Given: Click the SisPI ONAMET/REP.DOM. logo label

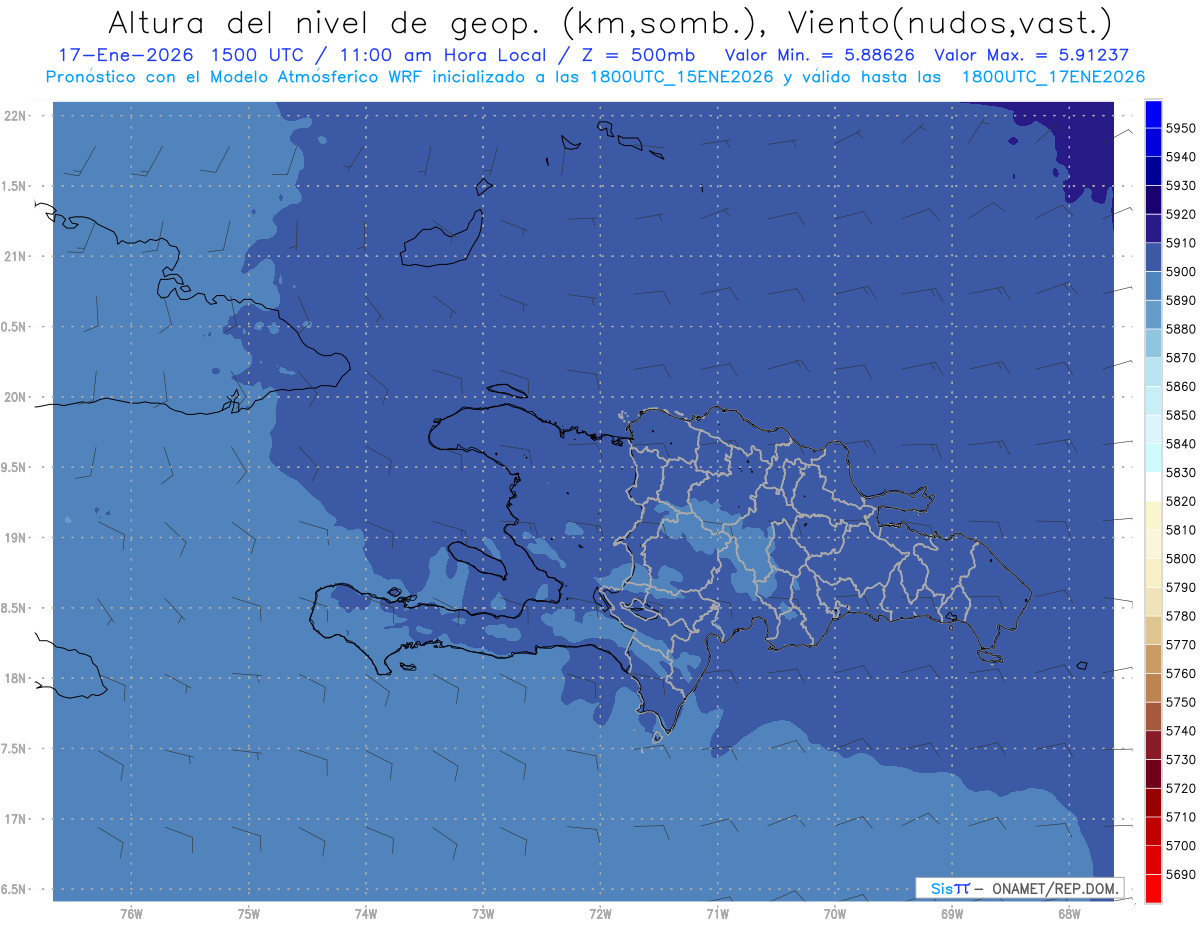Looking at the screenshot, I should (1019, 888).
